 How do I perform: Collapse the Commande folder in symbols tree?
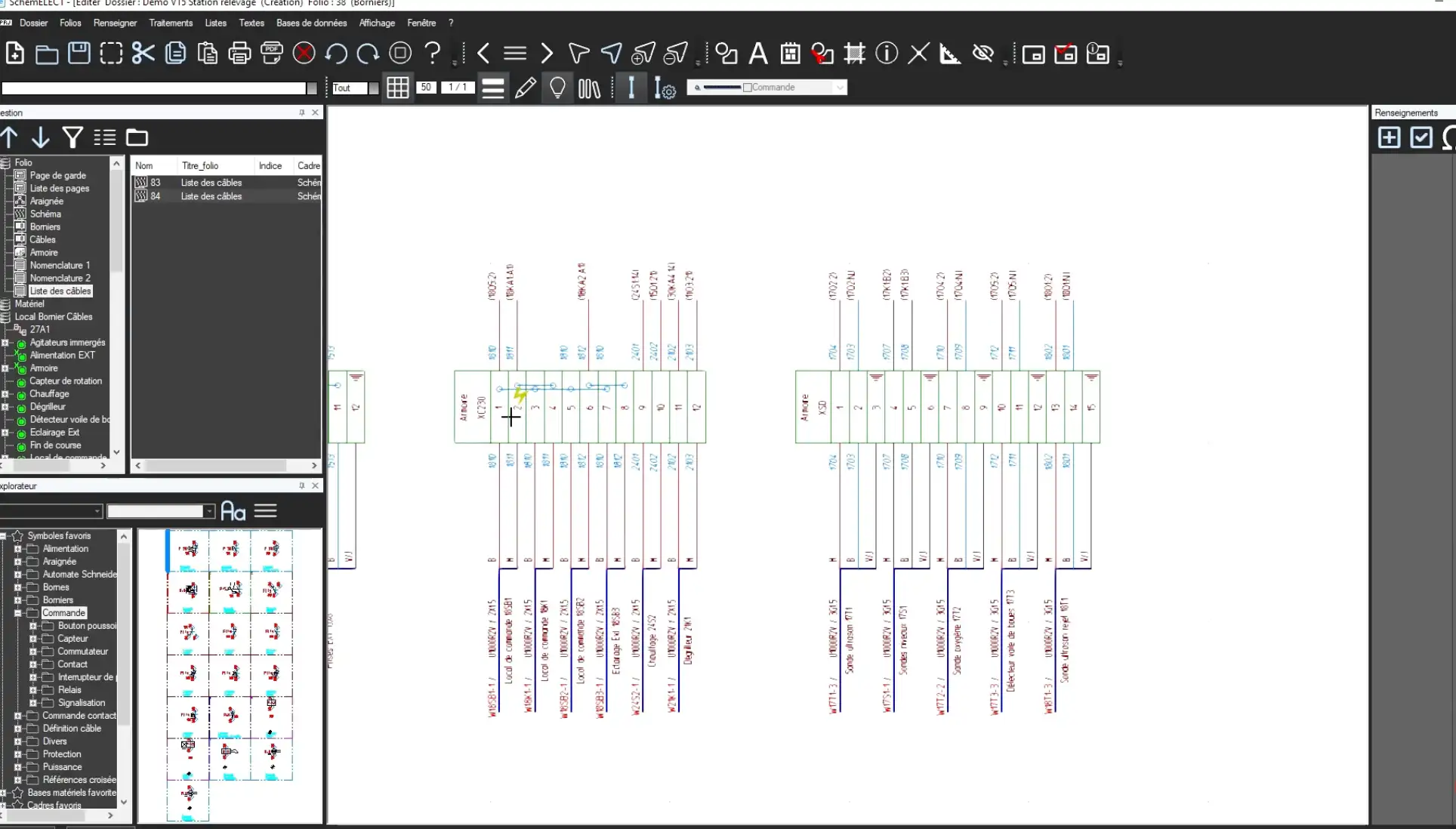click(17, 613)
